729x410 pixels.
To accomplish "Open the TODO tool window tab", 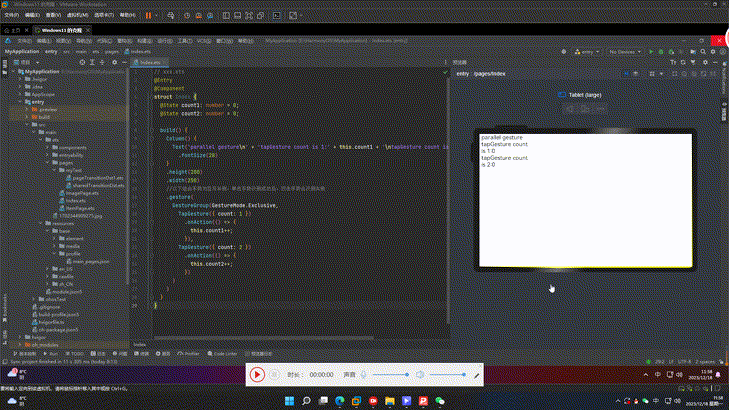I will click(74, 354).
